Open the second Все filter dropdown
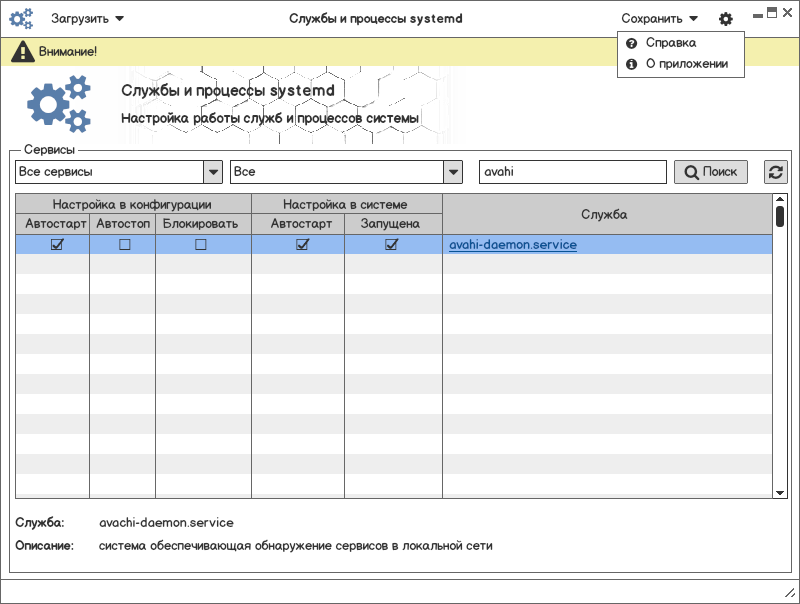 pos(453,172)
